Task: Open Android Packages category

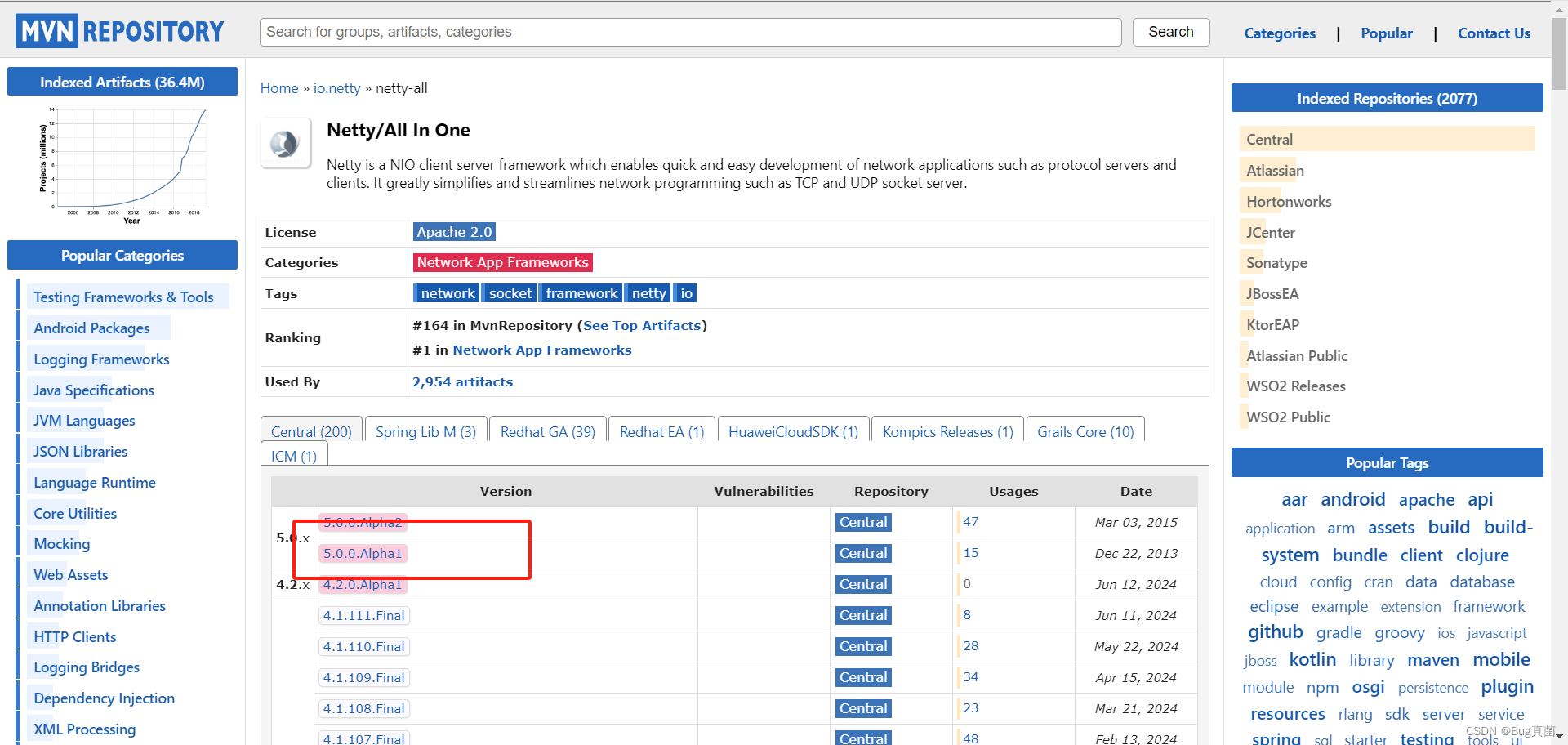Action: (x=91, y=328)
